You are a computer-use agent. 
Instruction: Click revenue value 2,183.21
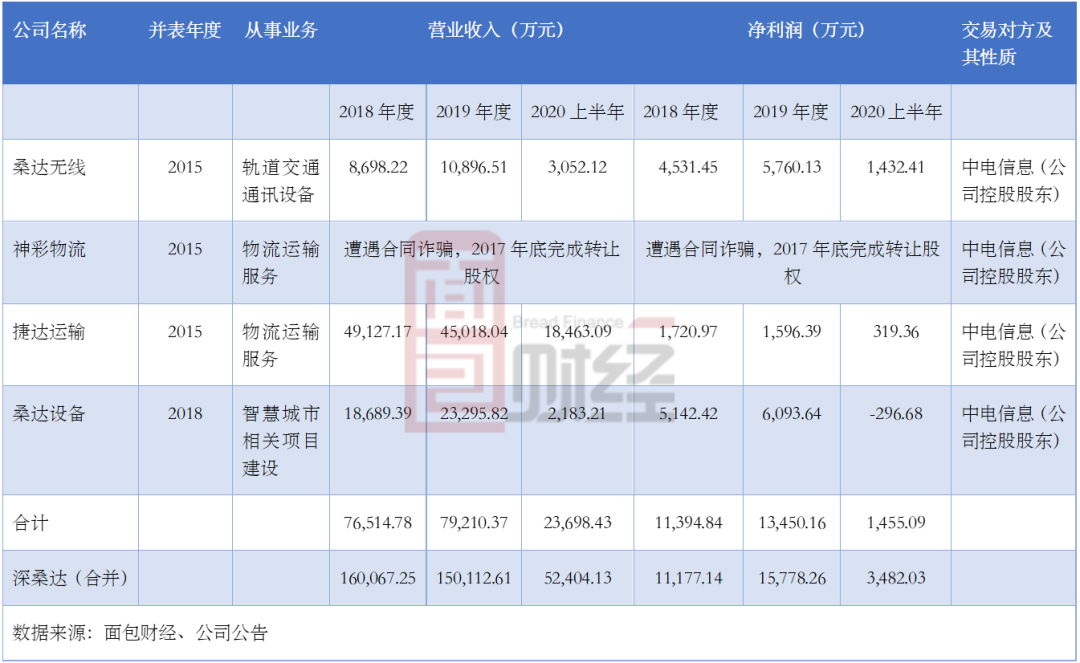577,414
